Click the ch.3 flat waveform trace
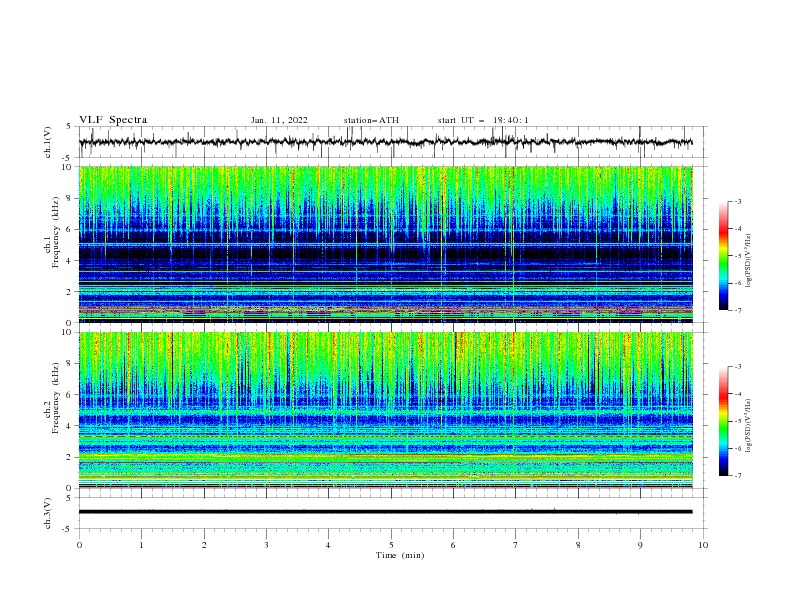 386,512
